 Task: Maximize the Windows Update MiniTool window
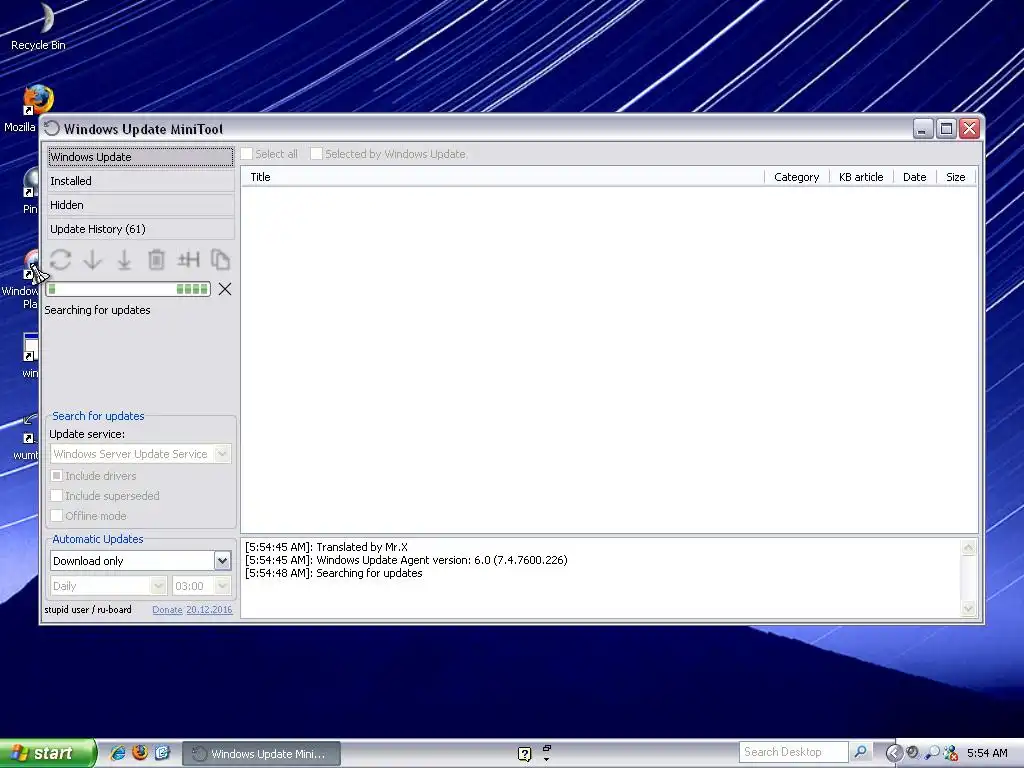click(x=946, y=129)
